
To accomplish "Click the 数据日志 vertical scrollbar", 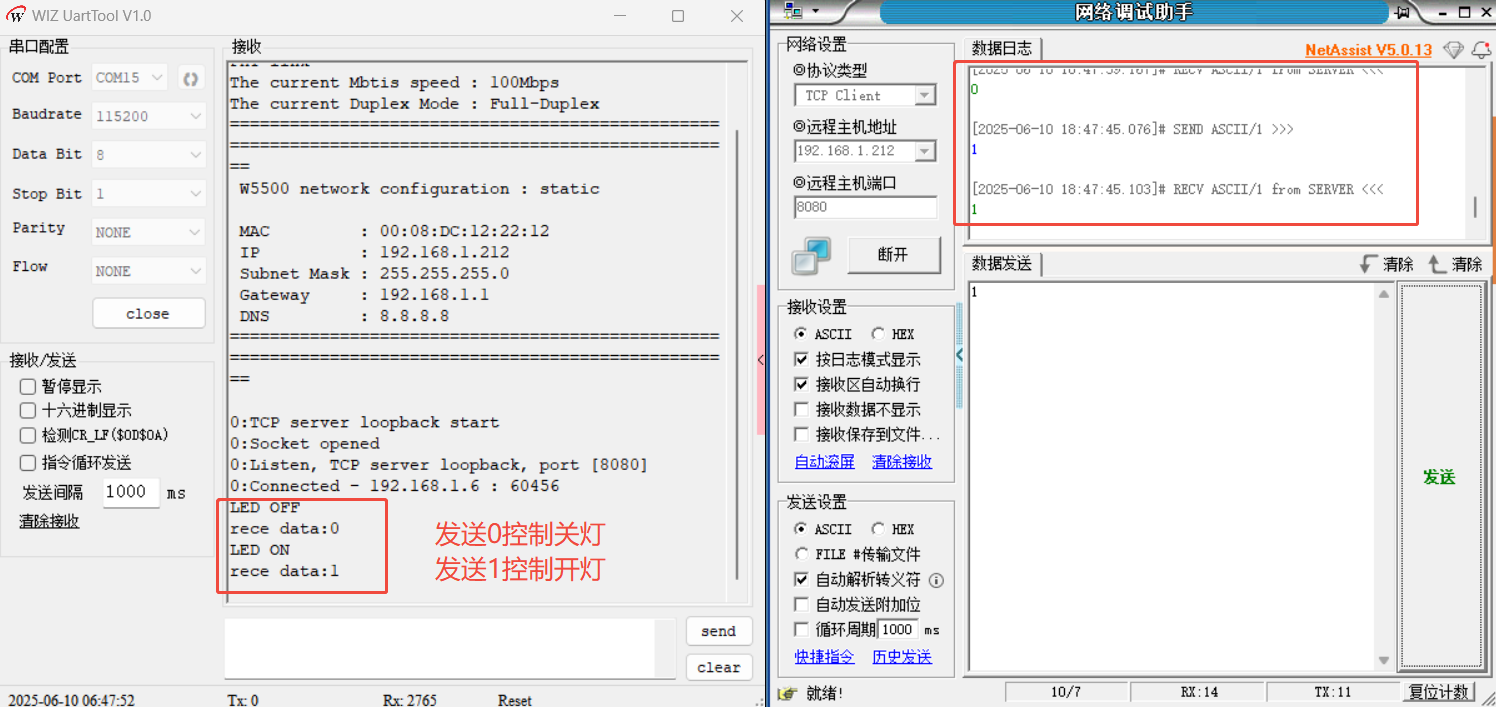I will 1475,207.
